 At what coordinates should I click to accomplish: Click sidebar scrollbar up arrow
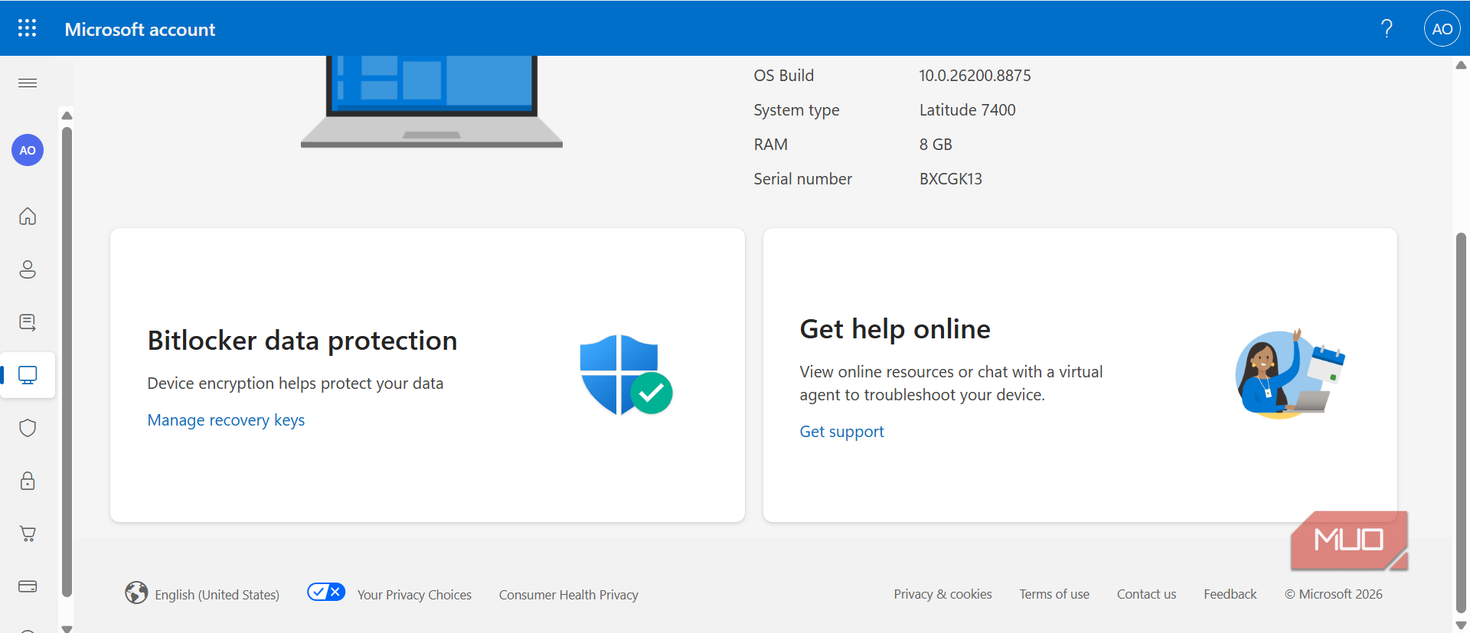(67, 116)
